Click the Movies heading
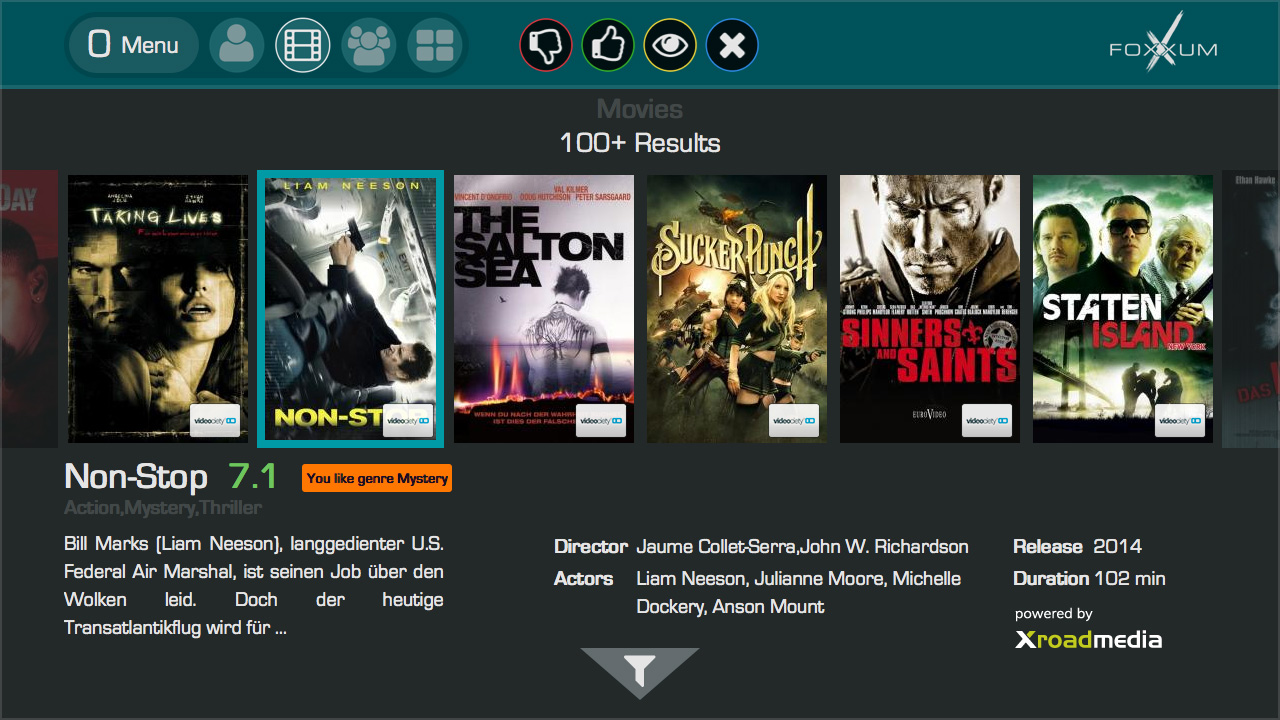Viewport: 1280px width, 720px height. tap(640, 109)
